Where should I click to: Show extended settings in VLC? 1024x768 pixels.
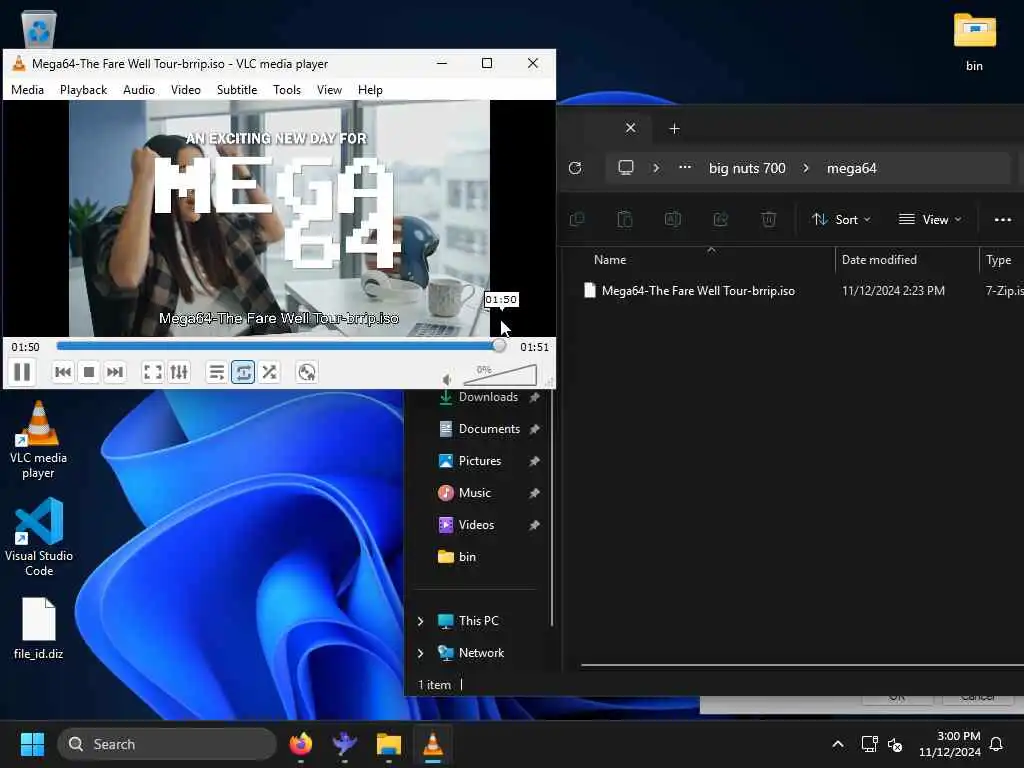click(178, 372)
